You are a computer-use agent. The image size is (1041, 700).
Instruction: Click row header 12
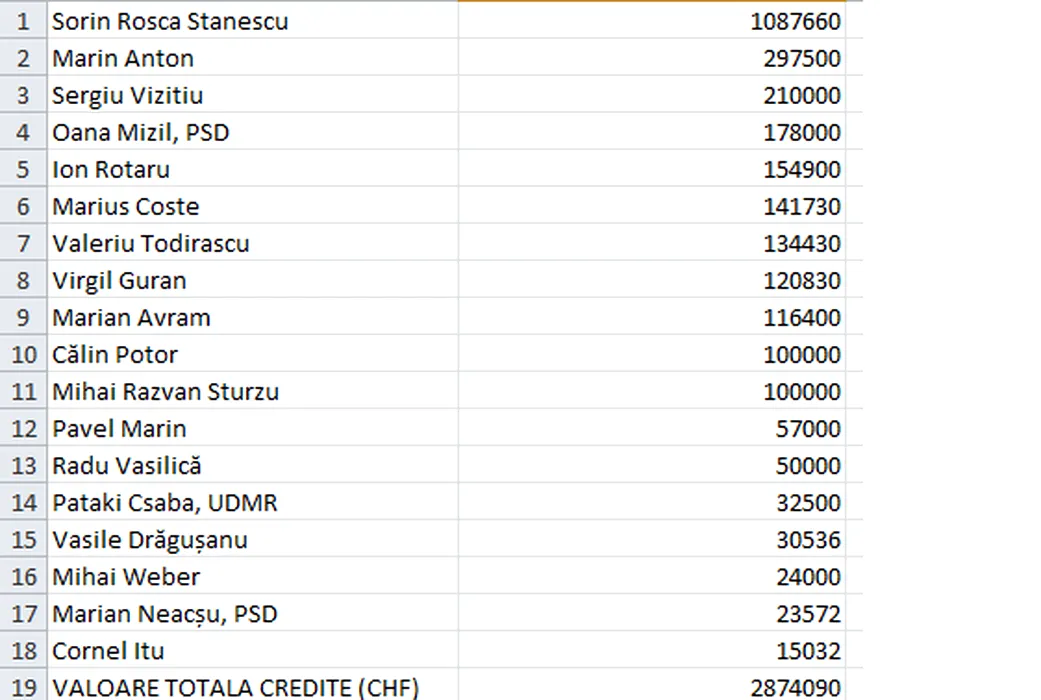coord(24,428)
